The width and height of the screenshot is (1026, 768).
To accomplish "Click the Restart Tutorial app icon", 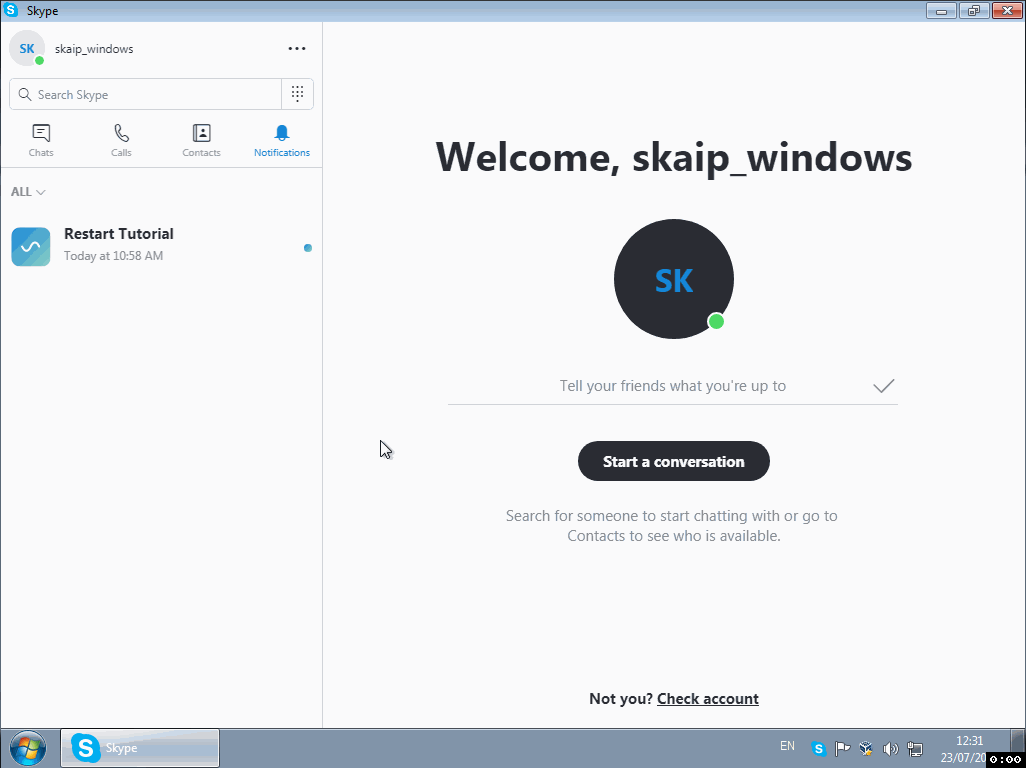I will click(31, 247).
